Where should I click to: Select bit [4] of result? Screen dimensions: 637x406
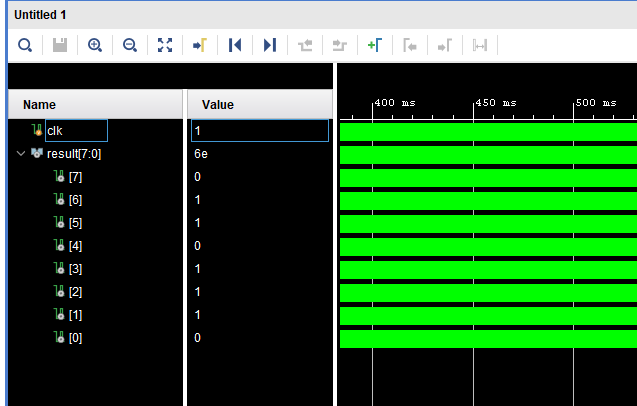75,246
